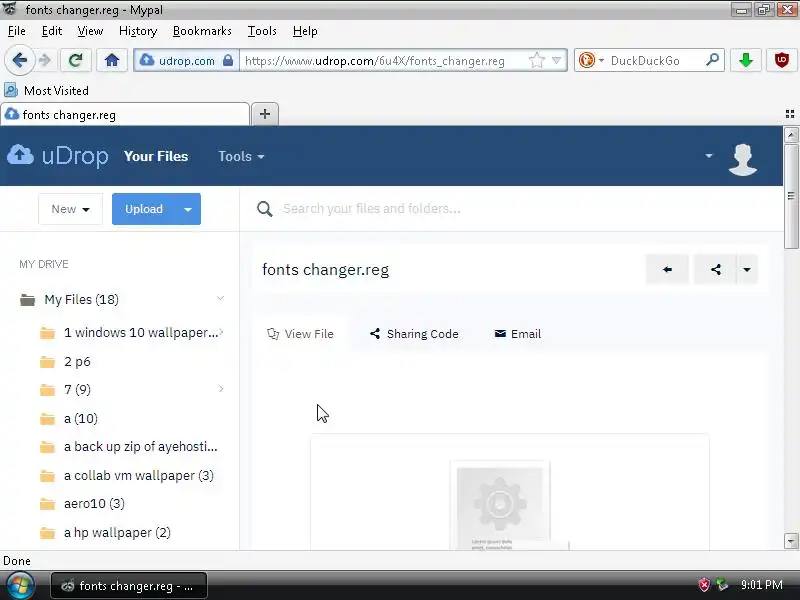Click the Upload button
800x600 pixels.
(144, 209)
